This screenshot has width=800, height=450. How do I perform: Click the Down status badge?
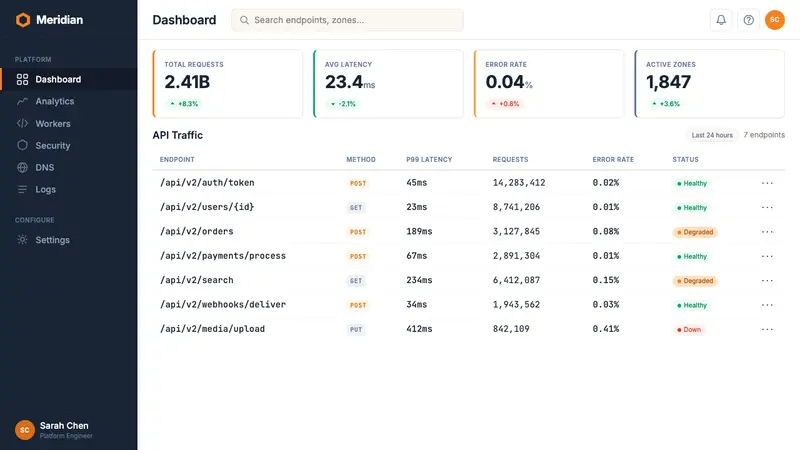click(689, 330)
